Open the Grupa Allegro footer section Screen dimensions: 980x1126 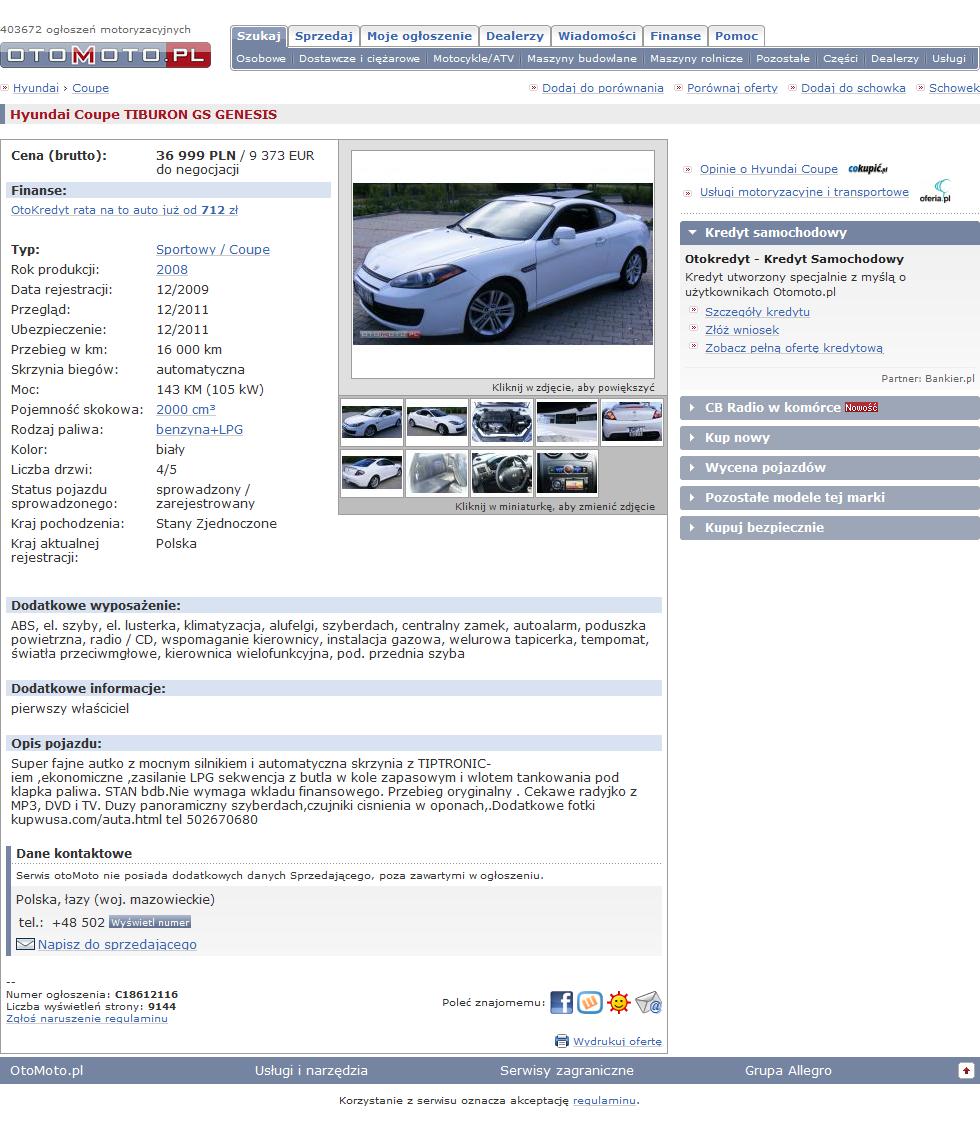click(x=788, y=1071)
